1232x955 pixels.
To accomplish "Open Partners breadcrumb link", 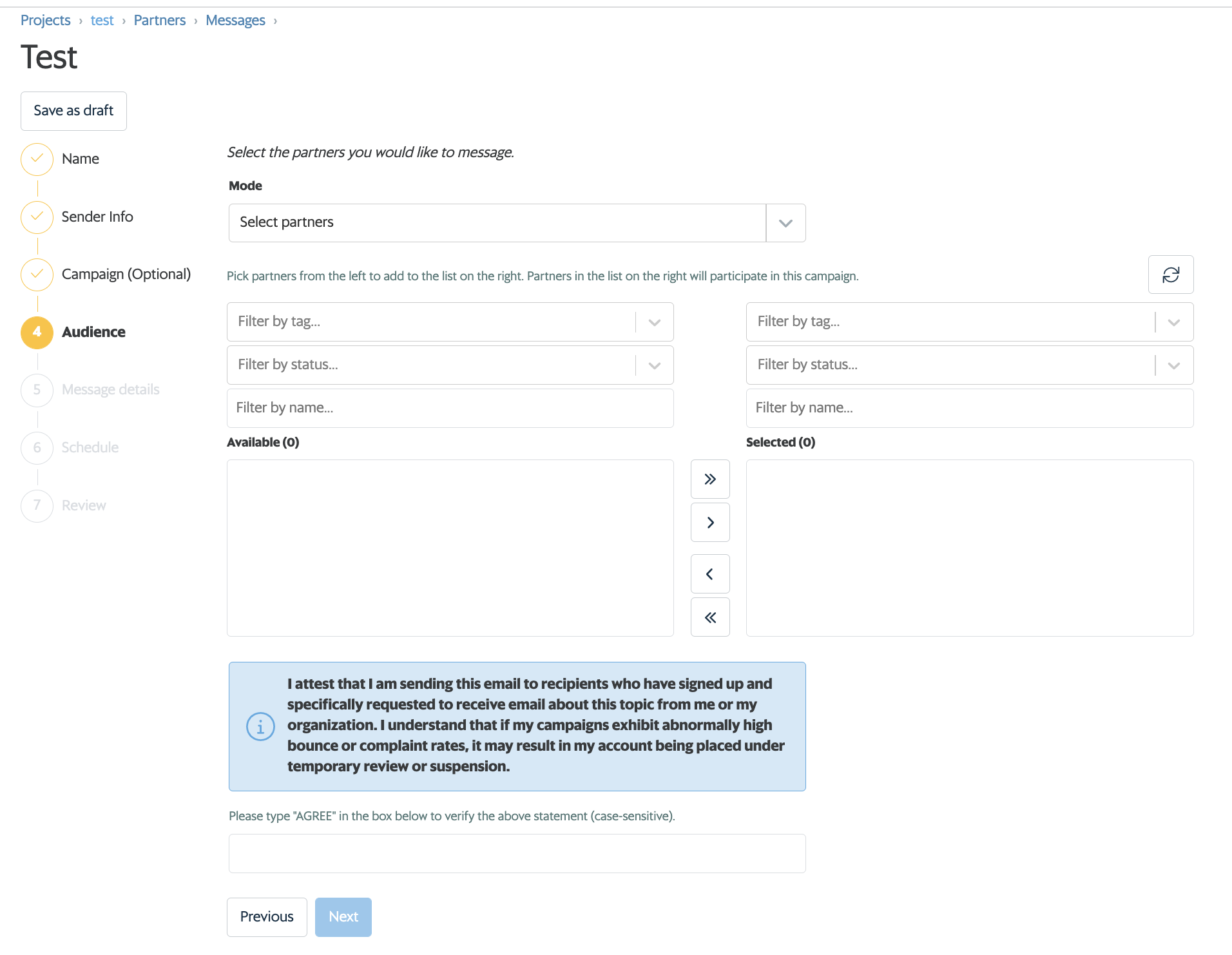I will point(160,20).
